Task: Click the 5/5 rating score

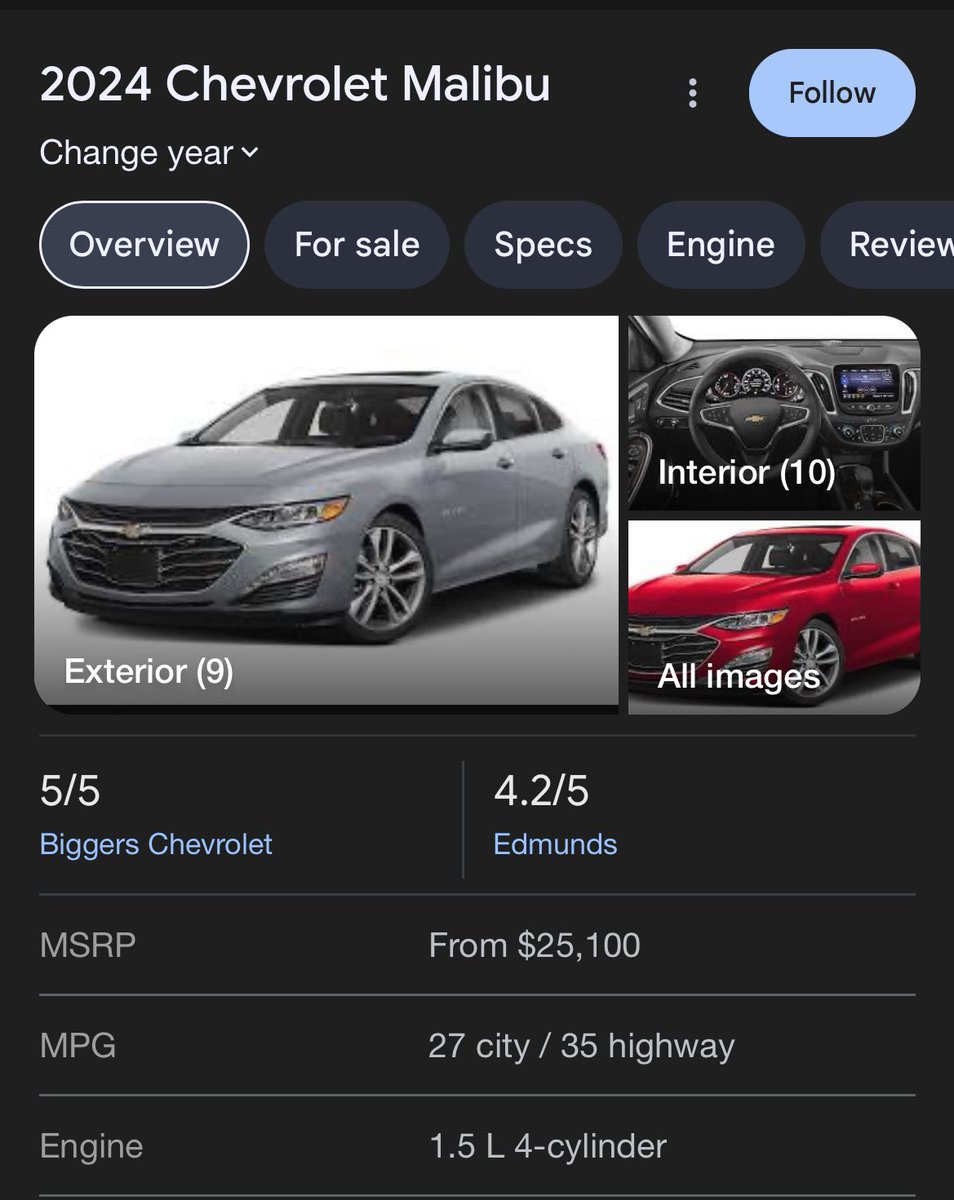Action: (x=70, y=791)
